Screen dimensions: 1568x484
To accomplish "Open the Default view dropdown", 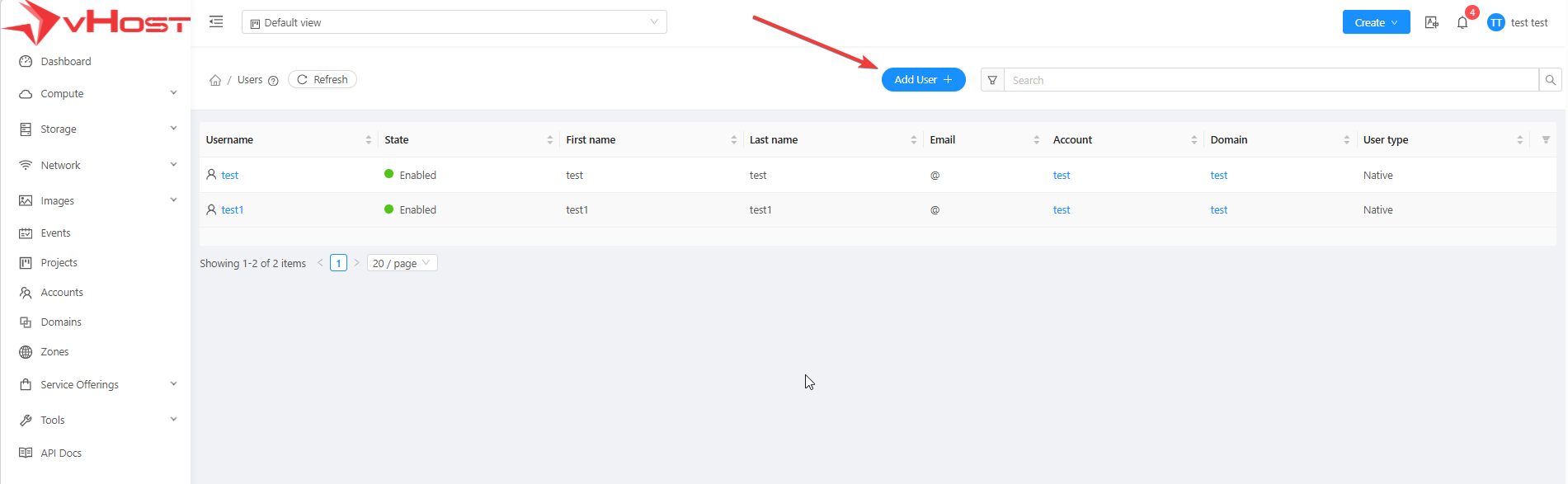I will (454, 22).
